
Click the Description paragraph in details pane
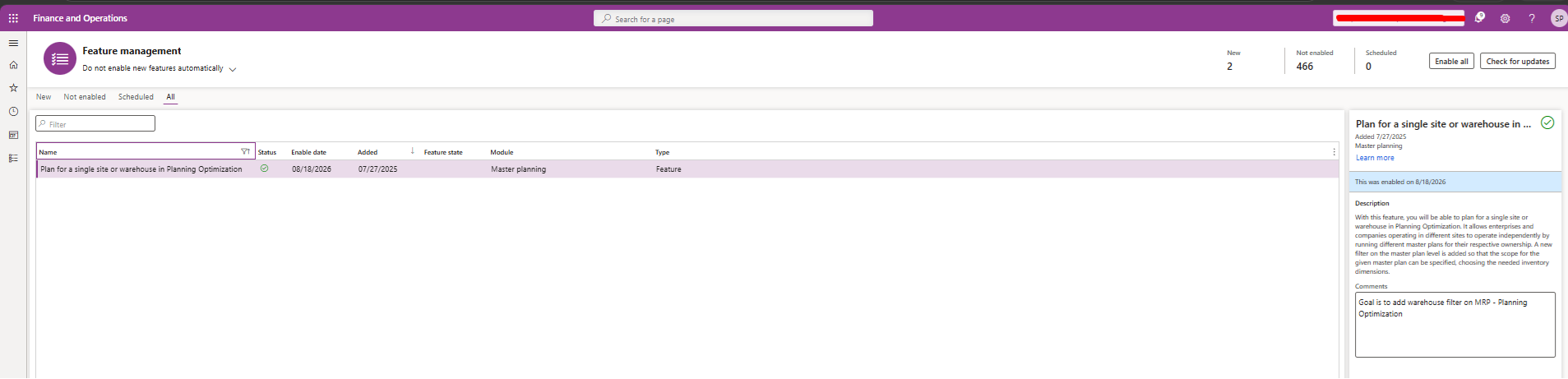pyautogui.click(x=1454, y=244)
